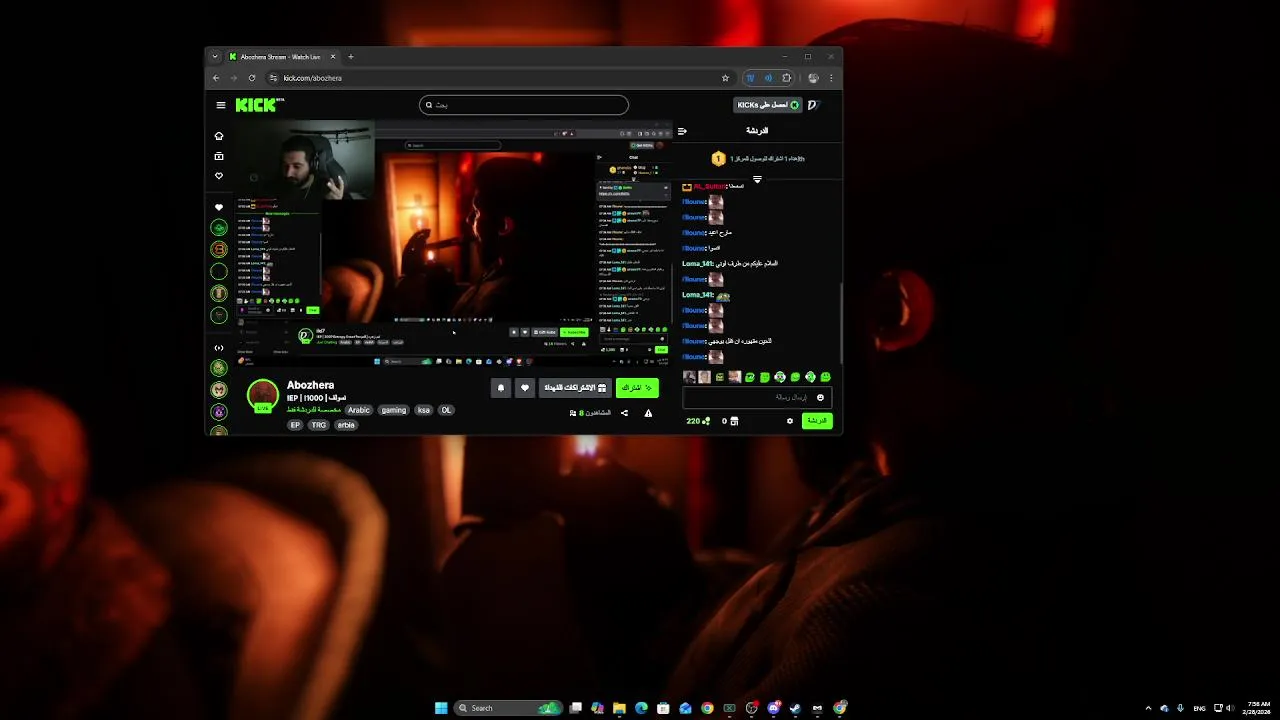Click the Gift Subscriptions button
The image size is (1280, 720).
coord(575,388)
